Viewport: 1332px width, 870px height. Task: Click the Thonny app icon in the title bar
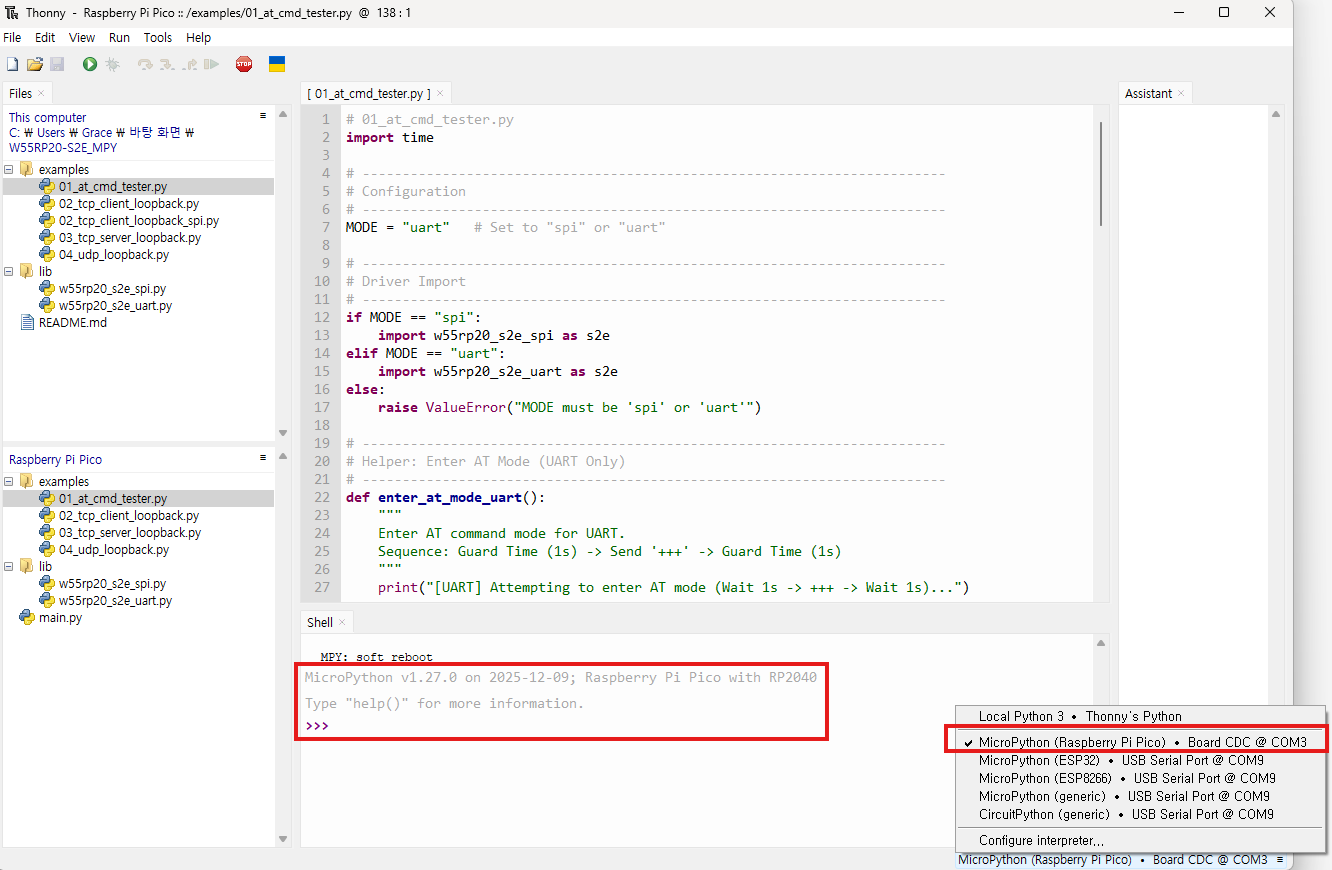pos(12,13)
